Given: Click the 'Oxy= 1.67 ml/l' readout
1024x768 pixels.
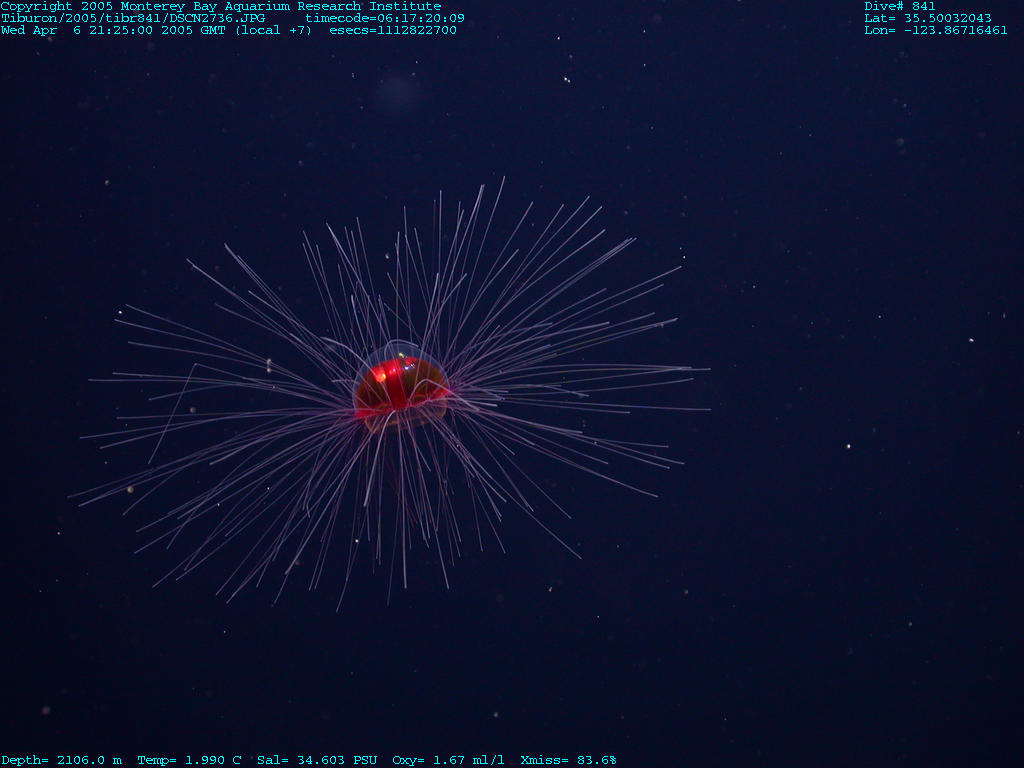Looking at the screenshot, I should point(448,760).
